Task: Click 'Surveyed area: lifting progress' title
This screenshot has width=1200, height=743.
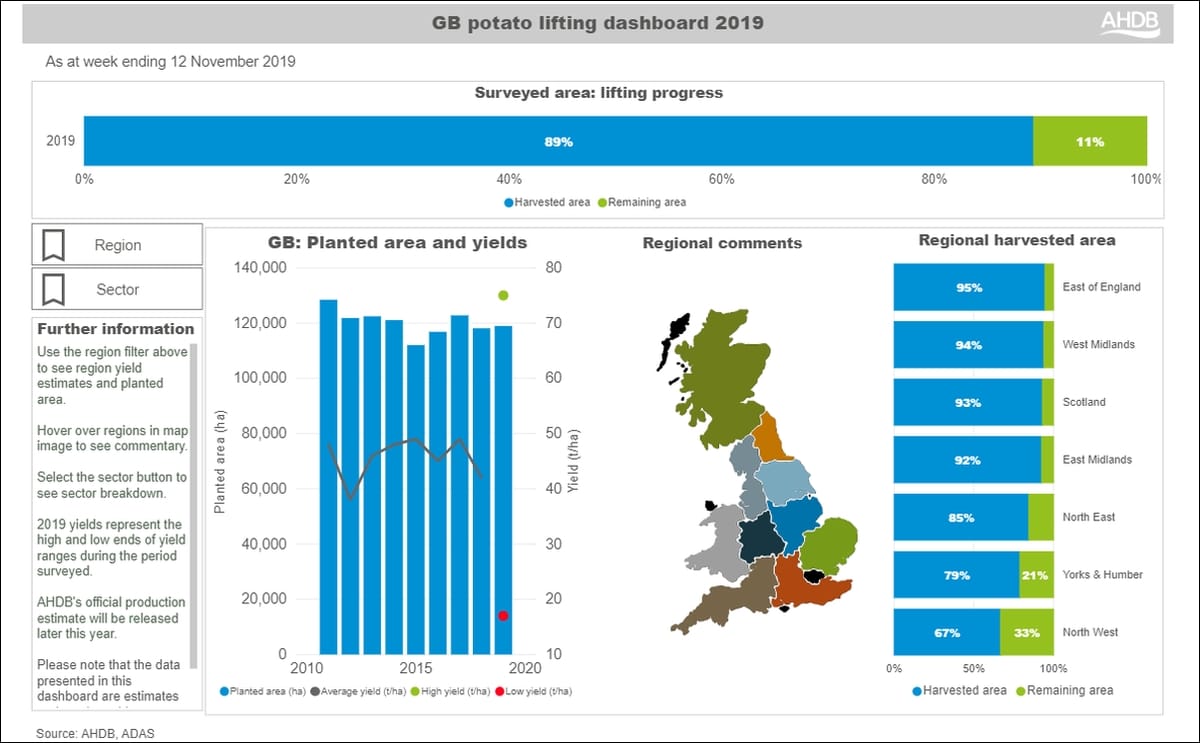Action: (x=598, y=93)
